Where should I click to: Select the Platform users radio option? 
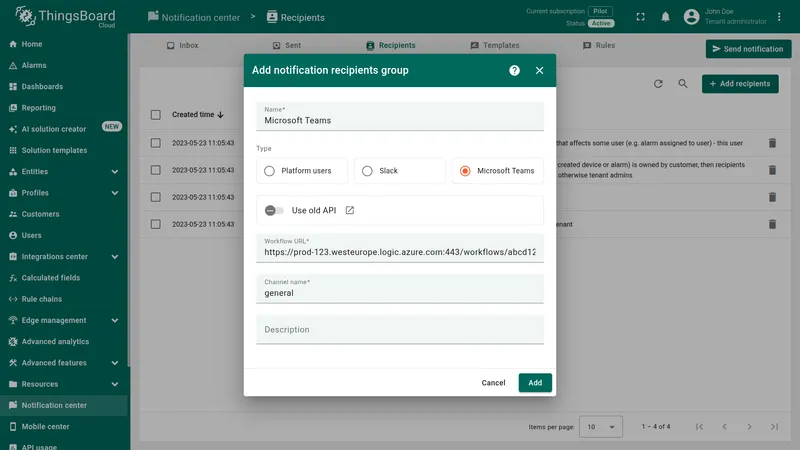[x=302, y=170]
